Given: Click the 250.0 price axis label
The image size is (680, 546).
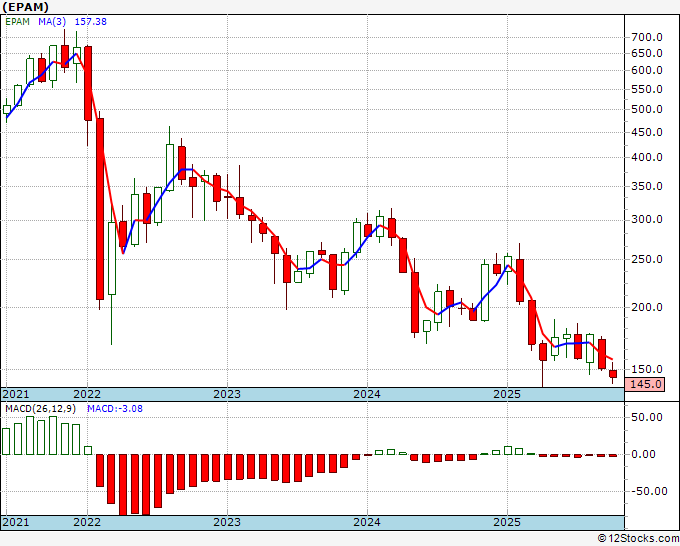Looking at the screenshot, I should tap(647, 259).
